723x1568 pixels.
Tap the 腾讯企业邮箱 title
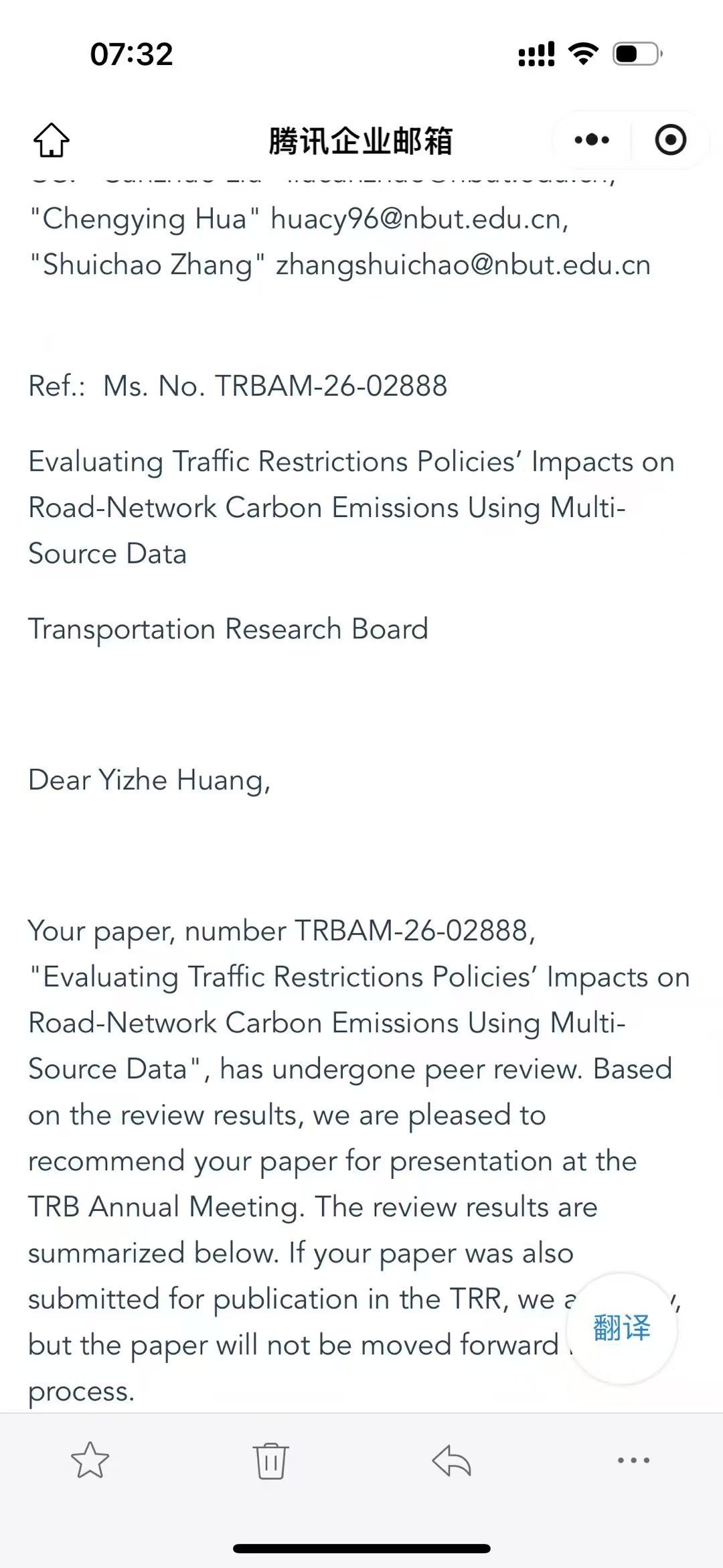point(361,141)
